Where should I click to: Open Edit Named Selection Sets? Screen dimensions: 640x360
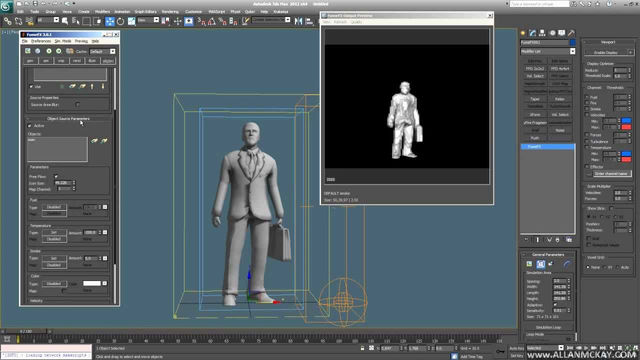246,21
